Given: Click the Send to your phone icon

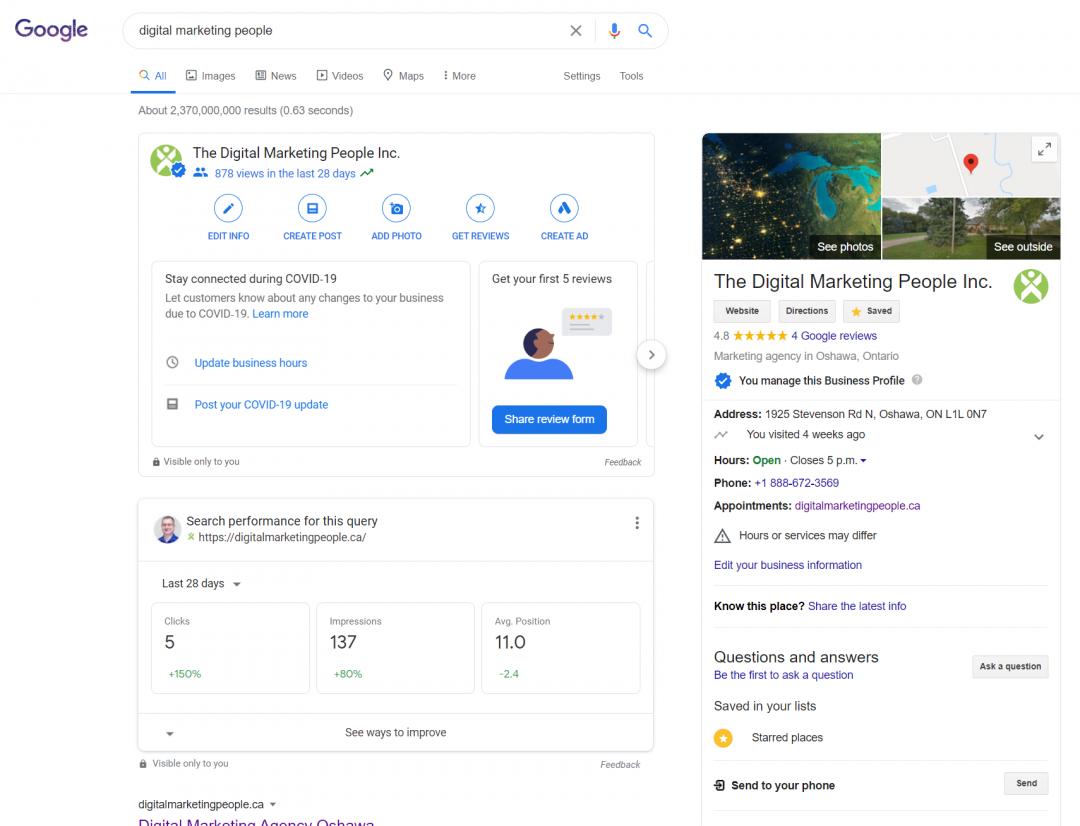Looking at the screenshot, I should (x=719, y=785).
